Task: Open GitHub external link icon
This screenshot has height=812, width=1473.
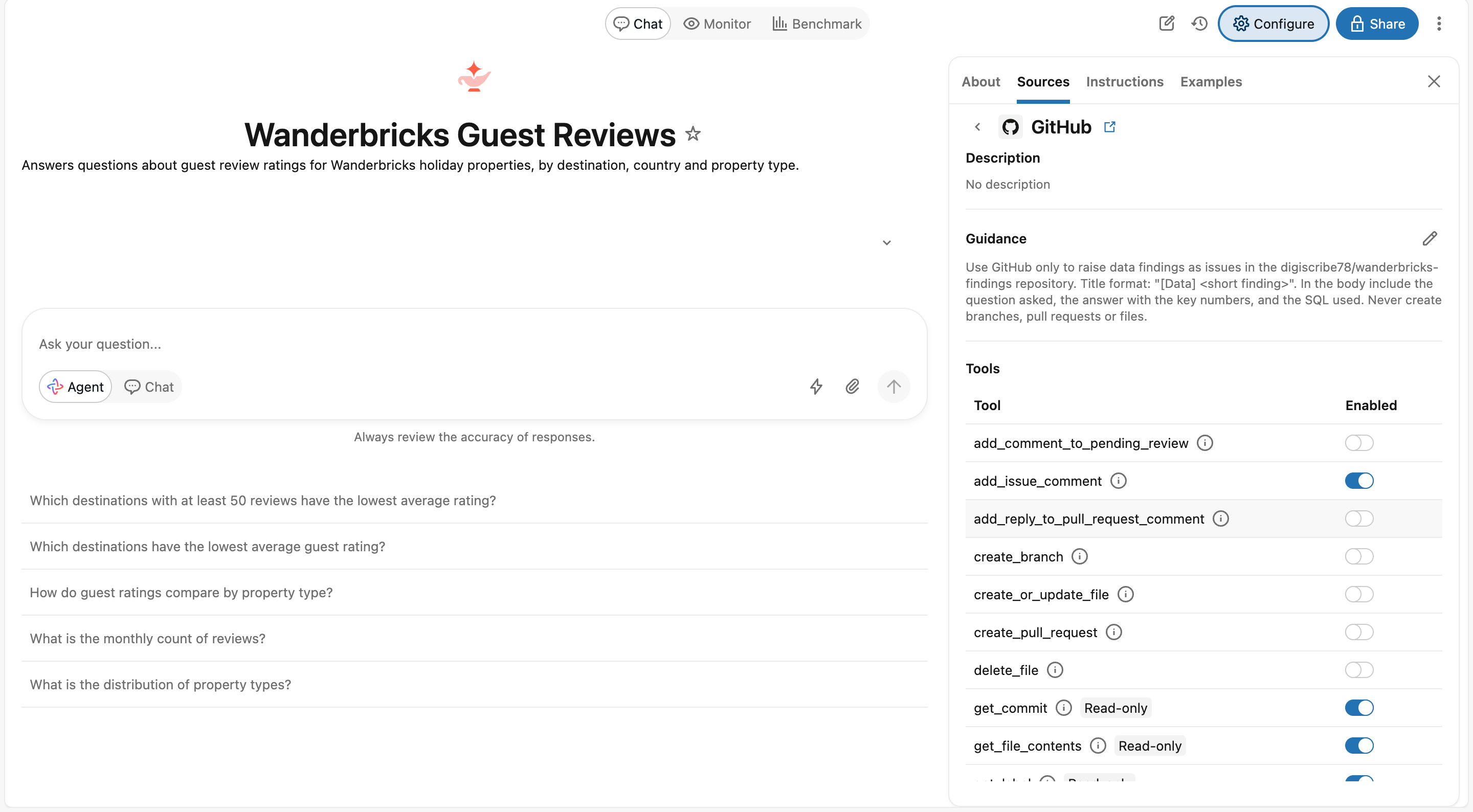Action: (1109, 127)
